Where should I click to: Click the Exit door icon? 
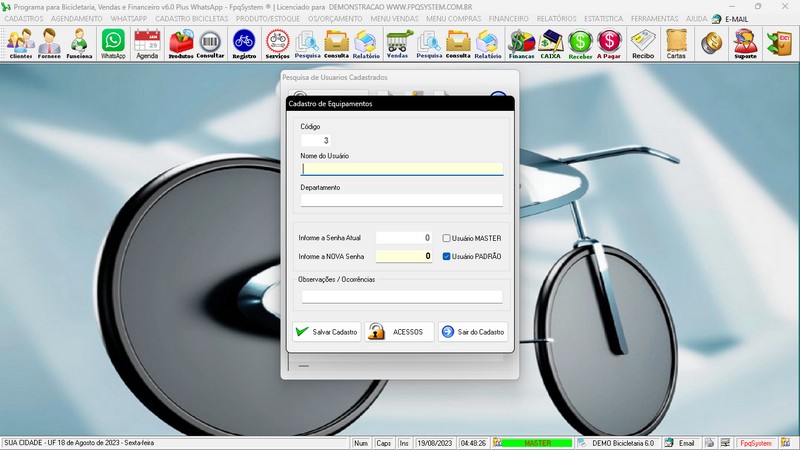pos(780,44)
